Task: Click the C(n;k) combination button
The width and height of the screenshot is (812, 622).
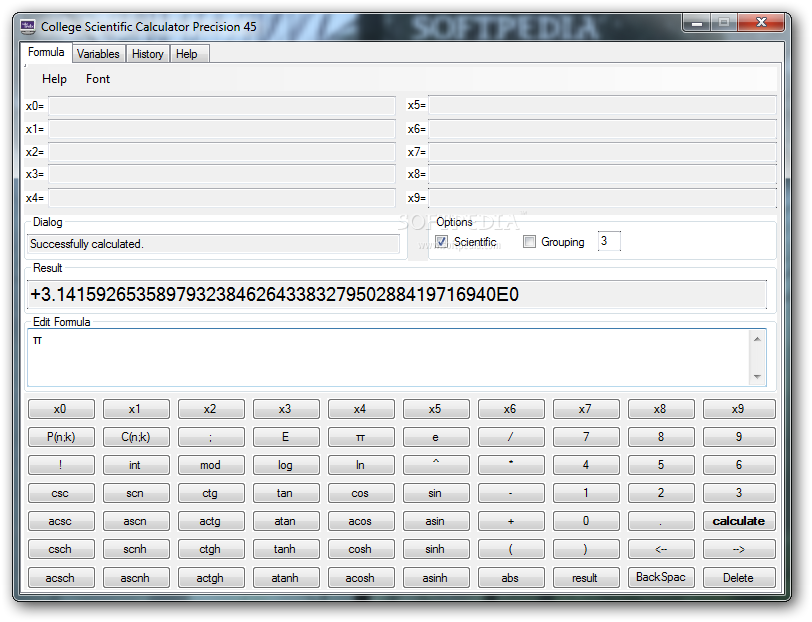Action: point(136,437)
